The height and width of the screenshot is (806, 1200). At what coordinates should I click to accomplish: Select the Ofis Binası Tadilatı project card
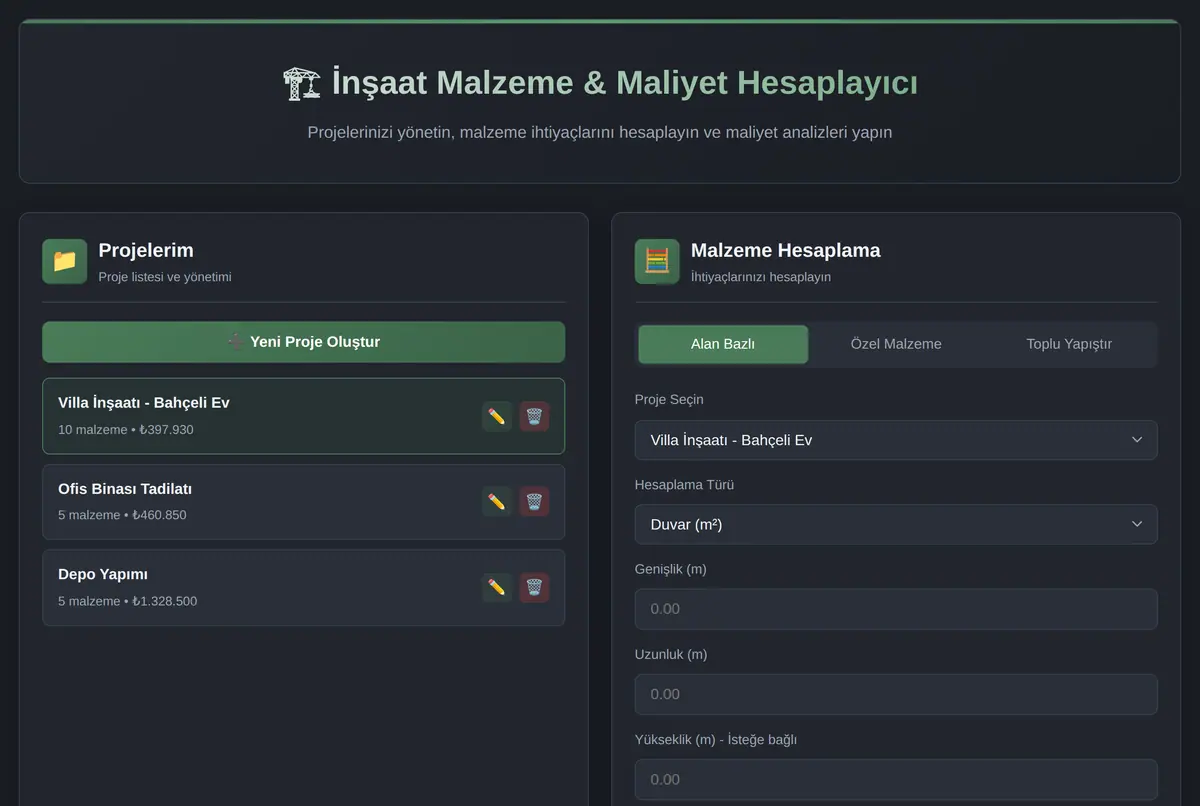coord(304,502)
